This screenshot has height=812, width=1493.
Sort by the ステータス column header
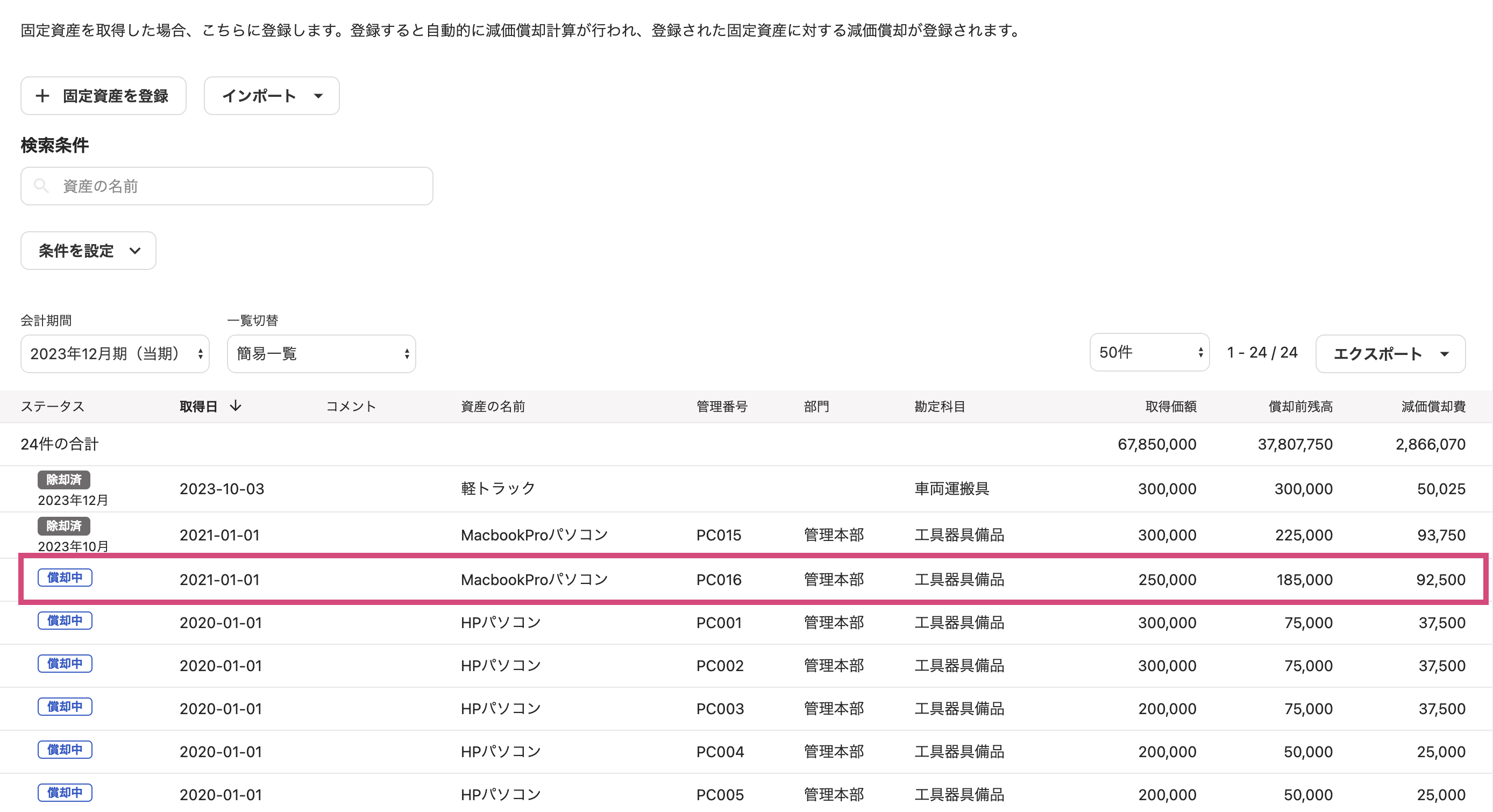pos(53,407)
